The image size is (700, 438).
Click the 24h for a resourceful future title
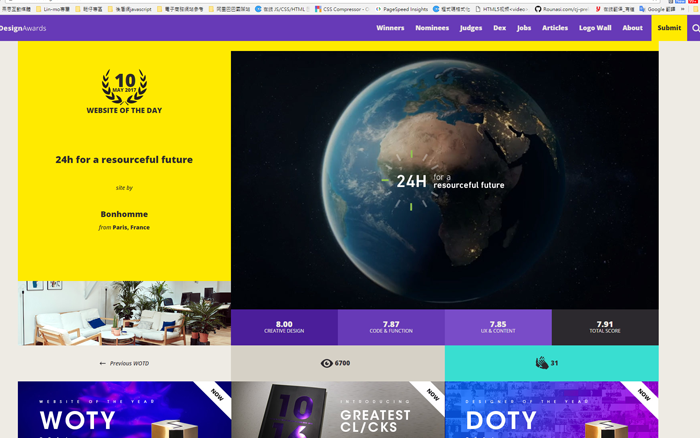124,159
